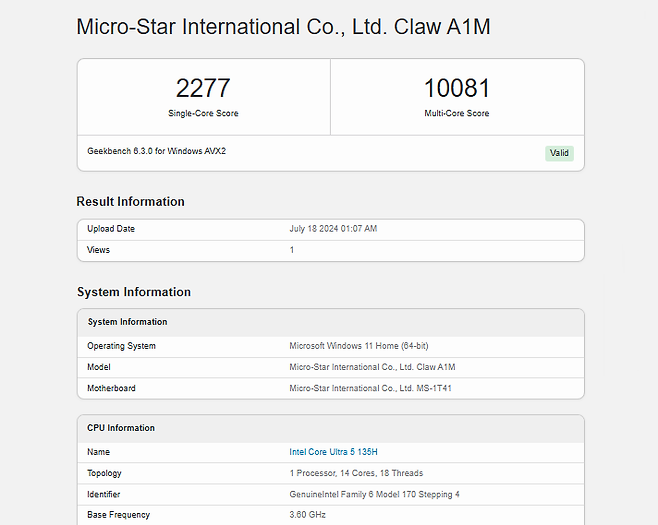The image size is (658, 525).
Task: Select the July 18 2024 upload date value
Action: 333,229
